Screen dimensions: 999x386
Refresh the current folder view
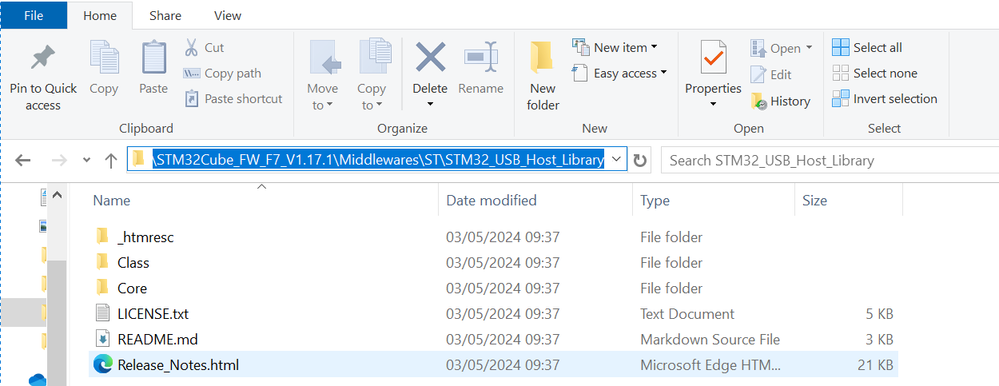[x=640, y=161]
